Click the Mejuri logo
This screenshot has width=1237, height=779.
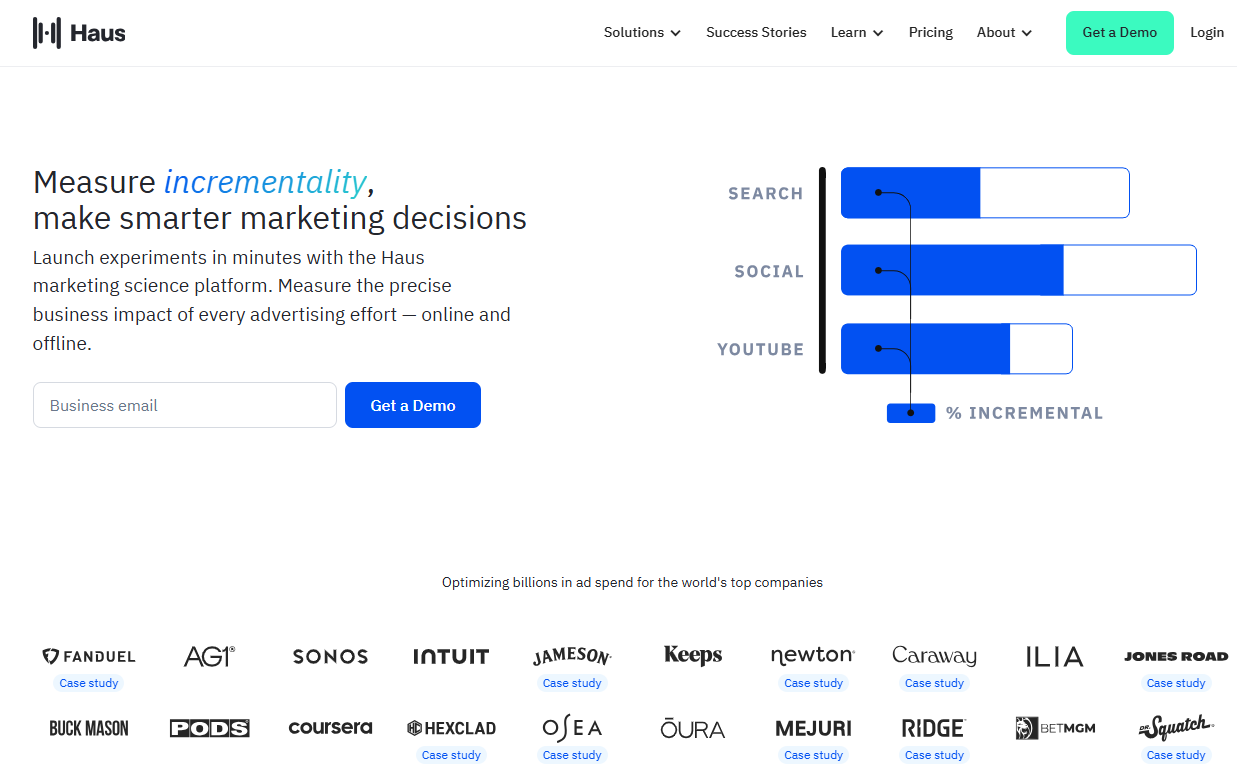pos(813,728)
